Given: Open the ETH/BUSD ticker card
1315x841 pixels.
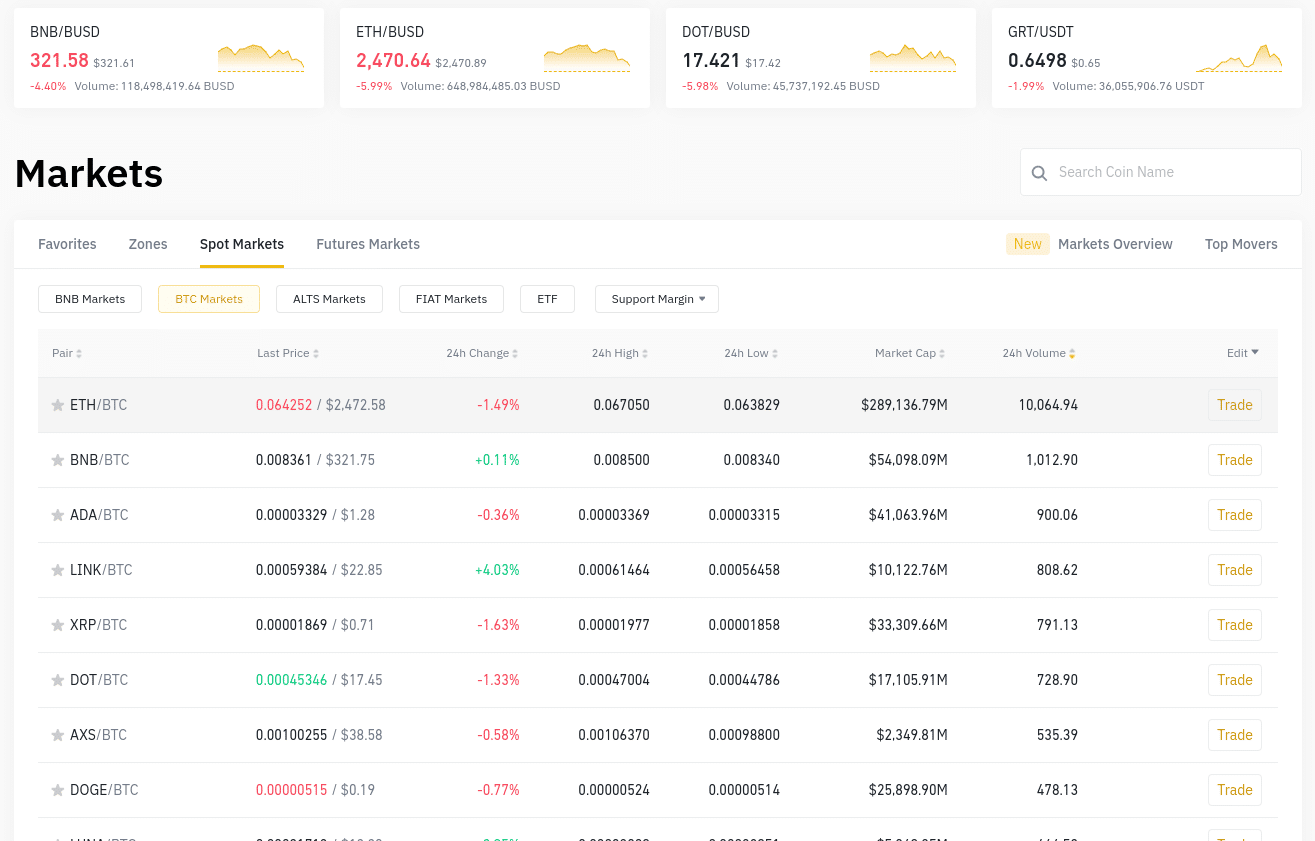Looking at the screenshot, I should point(495,58).
